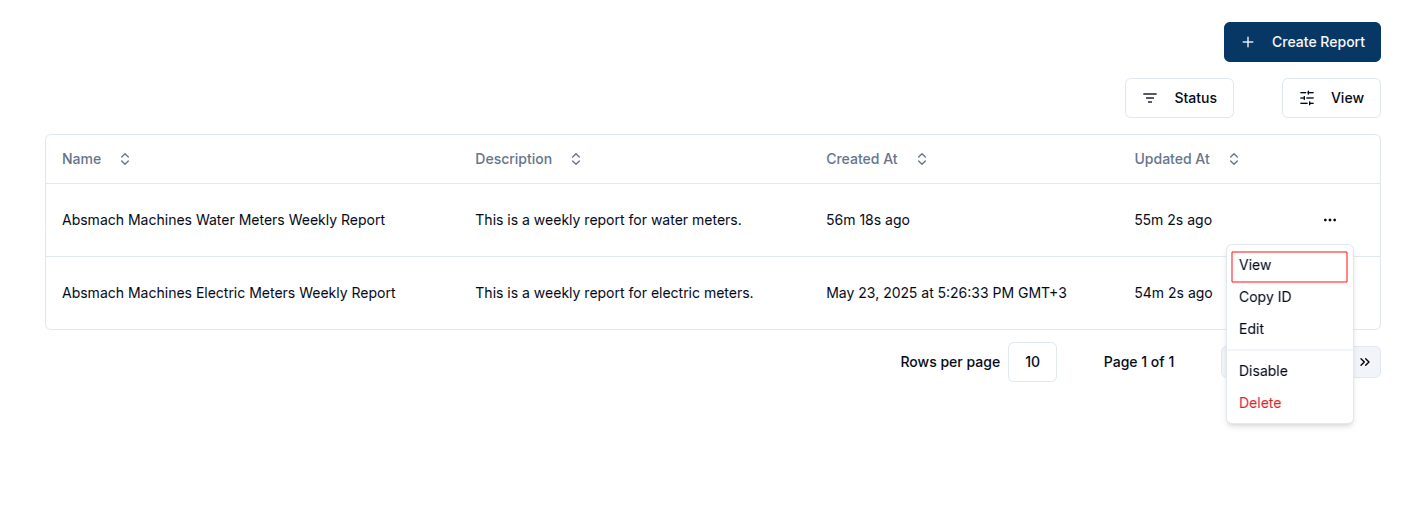Click the plus icon in Create Report

1248,42
